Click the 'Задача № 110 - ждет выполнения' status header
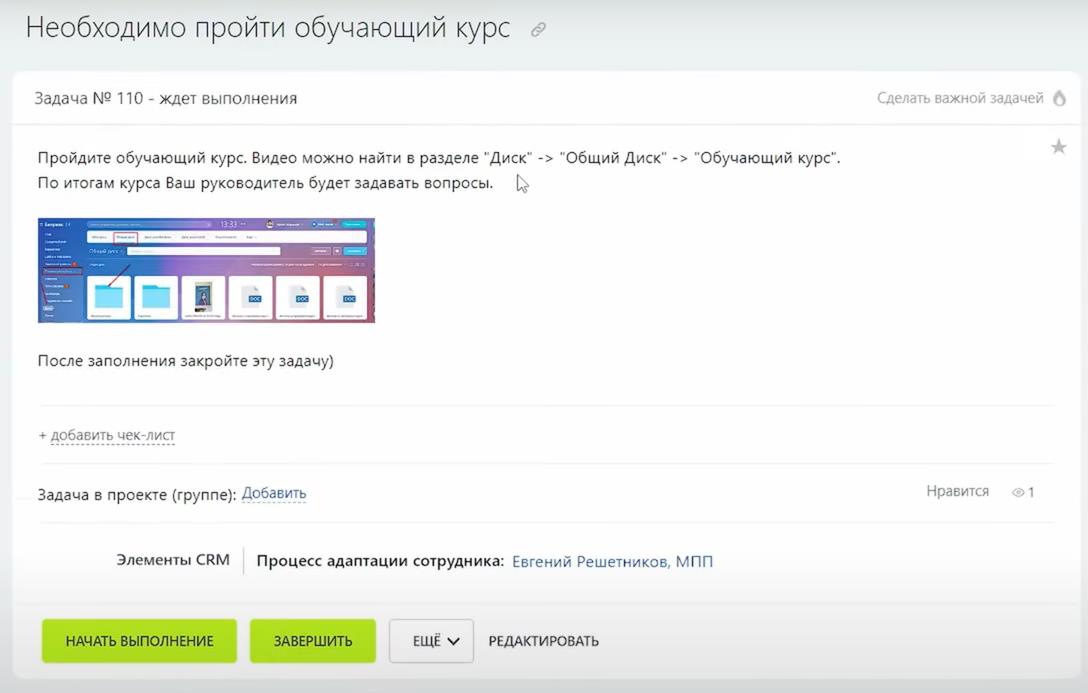The image size is (1088, 693). [166, 98]
